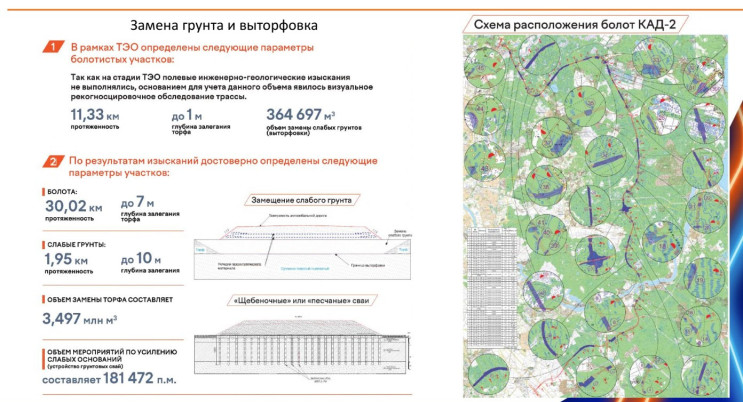Select the value "364 697 м³"
The width and height of the screenshot is (743, 402).
pyautogui.click(x=301, y=115)
